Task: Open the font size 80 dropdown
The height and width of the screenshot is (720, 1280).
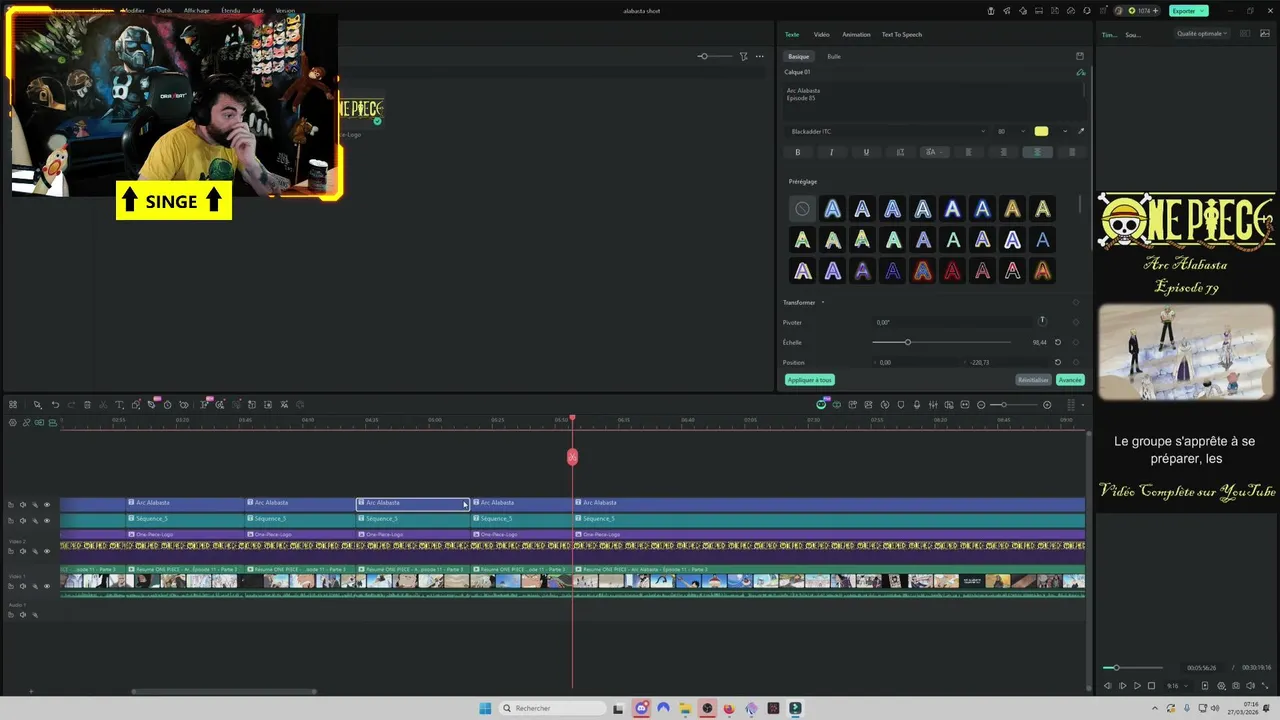Action: [x=1010, y=131]
